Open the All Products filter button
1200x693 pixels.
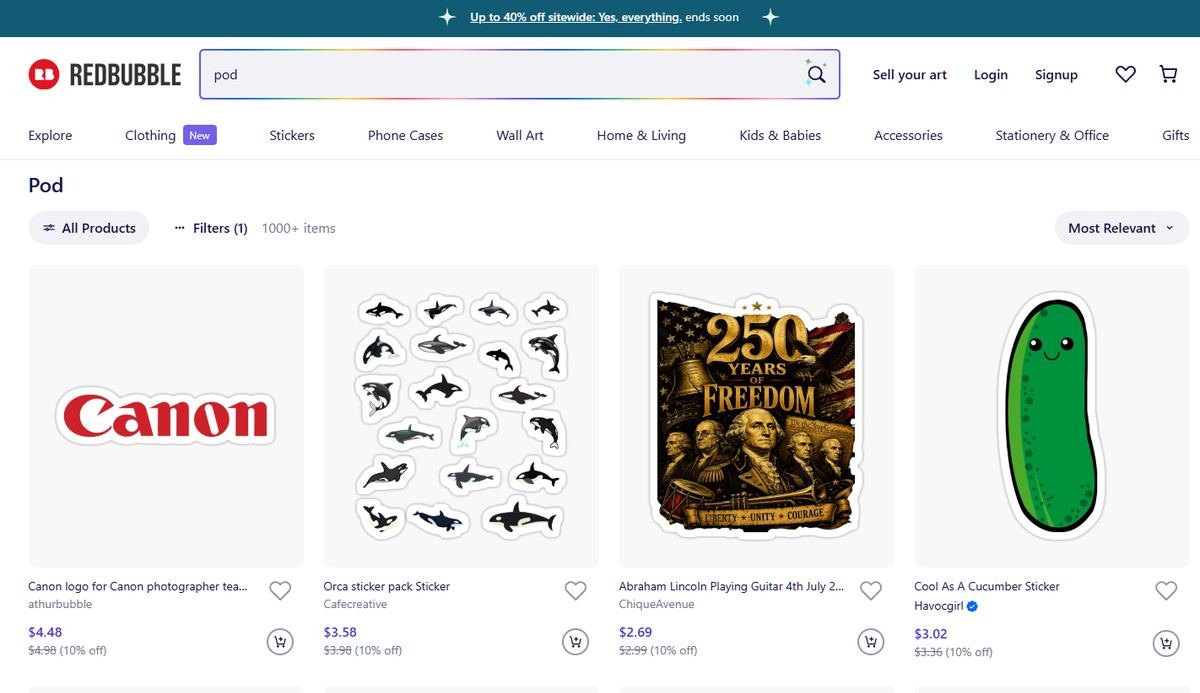[89, 228]
